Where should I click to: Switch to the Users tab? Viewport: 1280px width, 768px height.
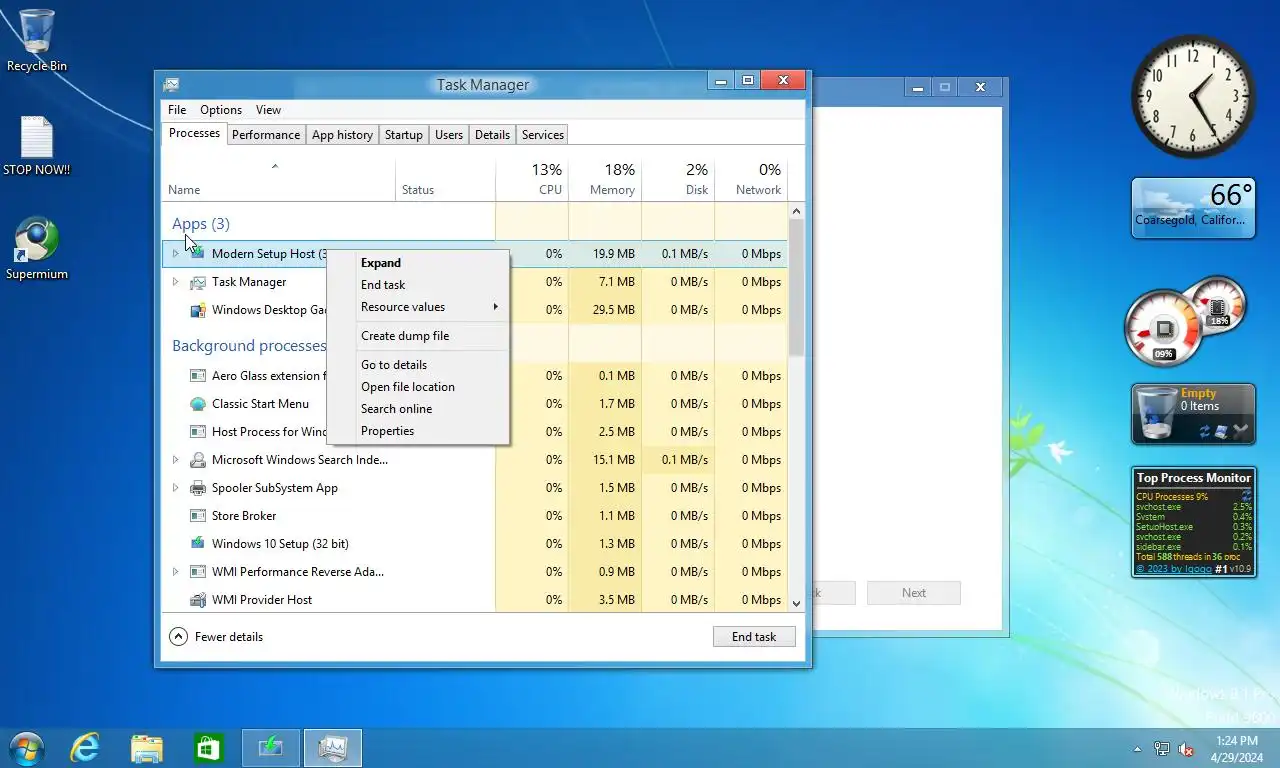(x=449, y=135)
